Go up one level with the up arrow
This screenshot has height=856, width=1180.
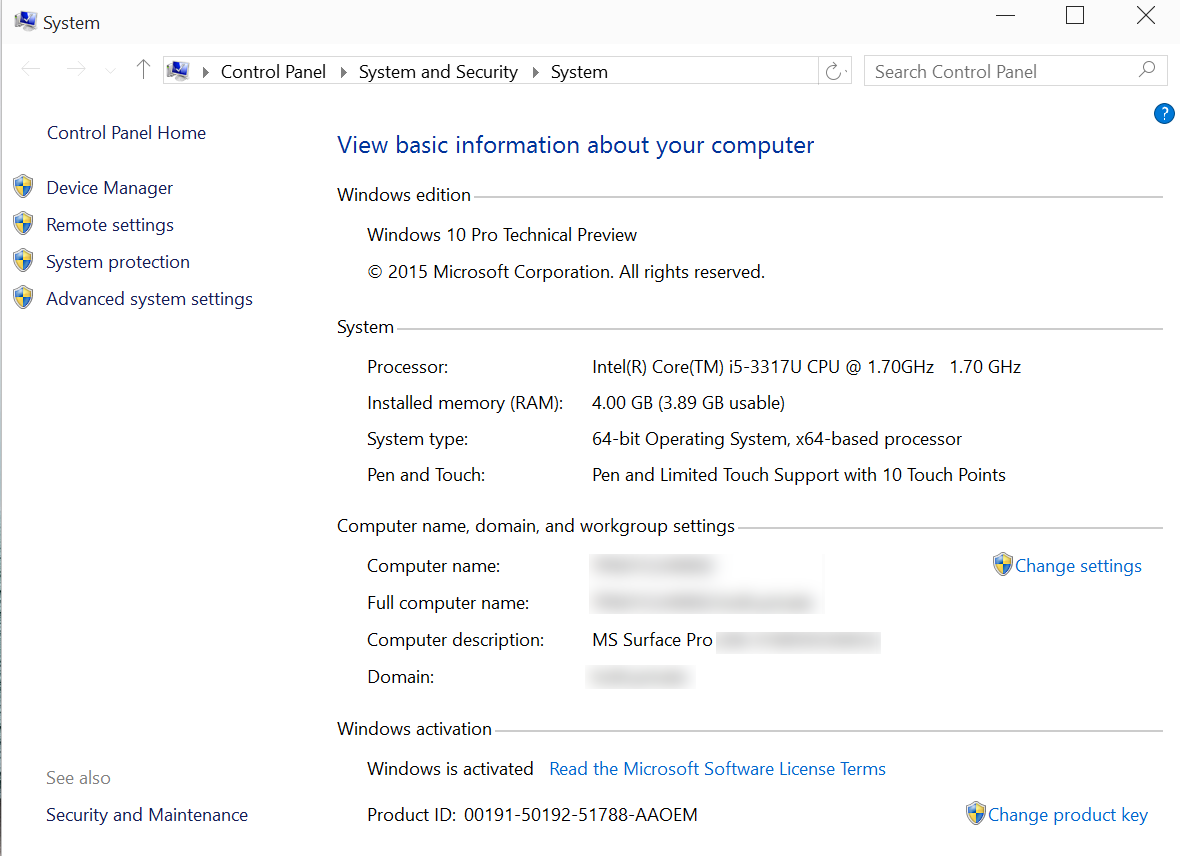pos(143,70)
